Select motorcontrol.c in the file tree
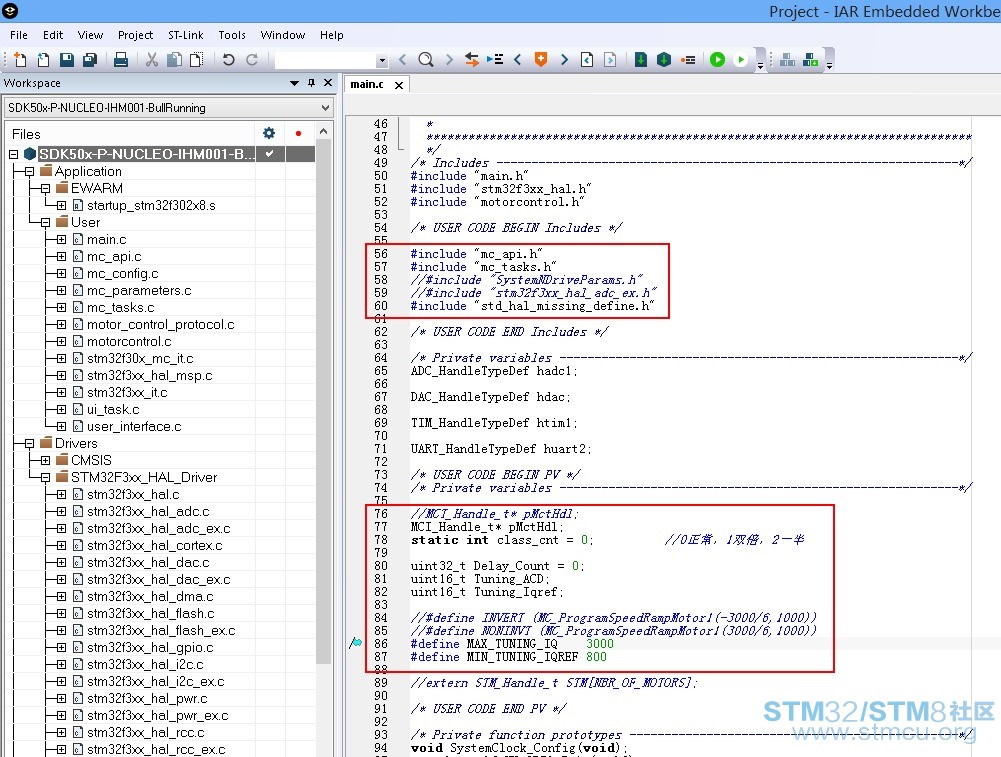 pyautogui.click(x=129, y=341)
